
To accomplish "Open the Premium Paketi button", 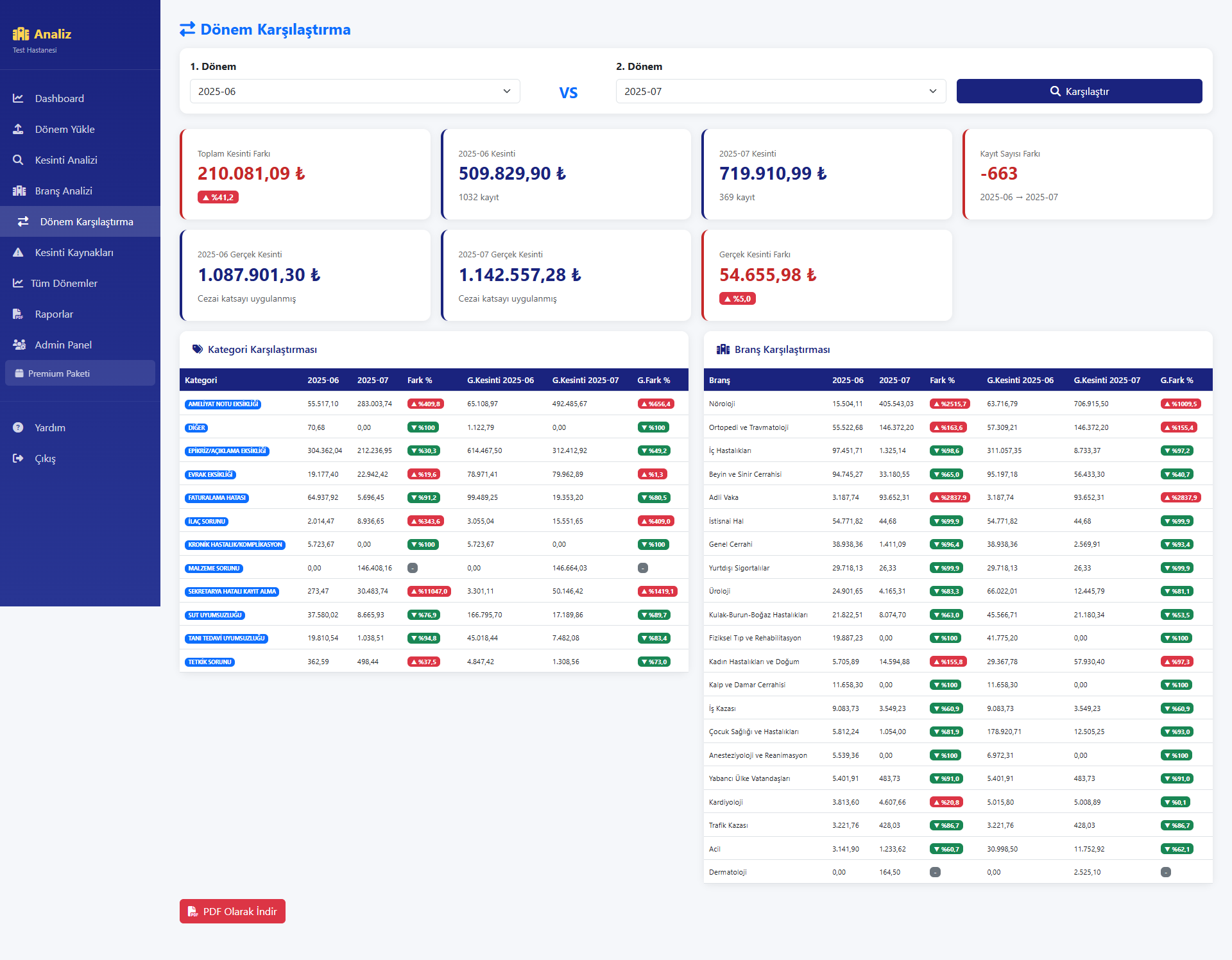I will (x=80, y=373).
